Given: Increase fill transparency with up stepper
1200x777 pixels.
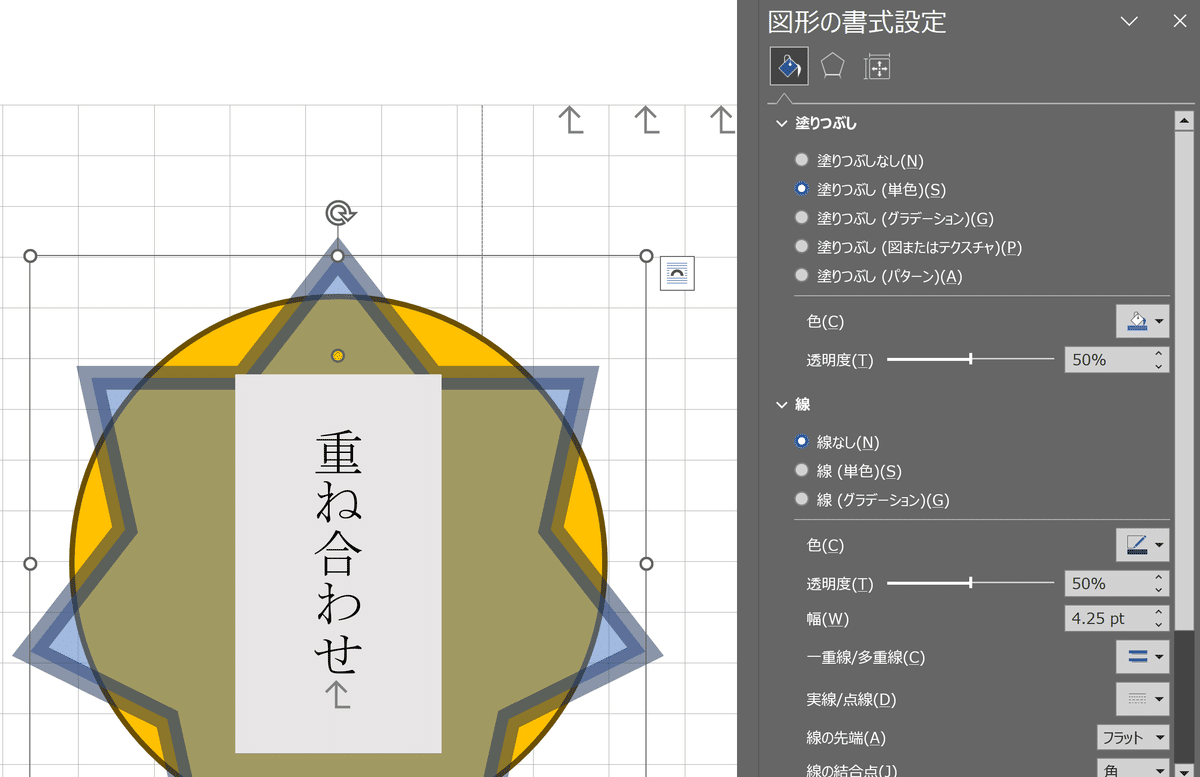Looking at the screenshot, I should click(x=1159, y=354).
